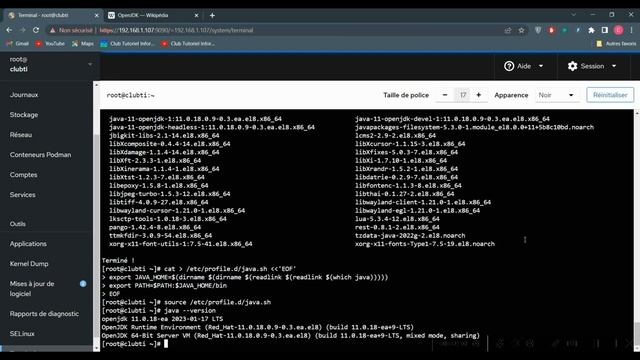Expand the tab search chevron
Screen dimensions: 640x360
coord(573,15)
